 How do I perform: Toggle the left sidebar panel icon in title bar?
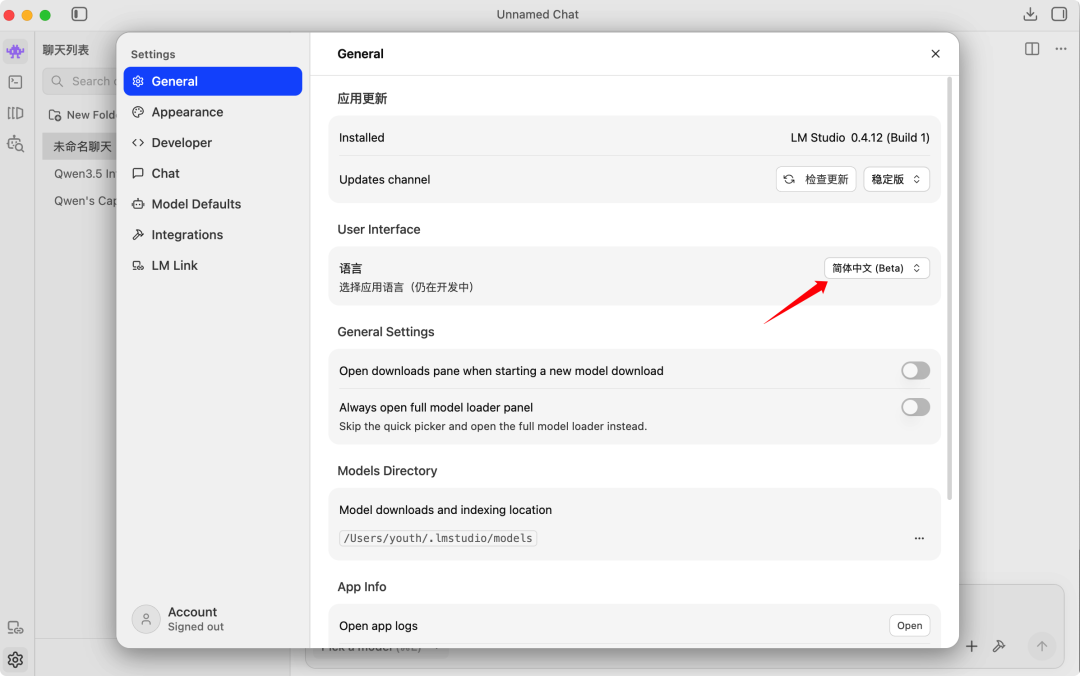[79, 14]
